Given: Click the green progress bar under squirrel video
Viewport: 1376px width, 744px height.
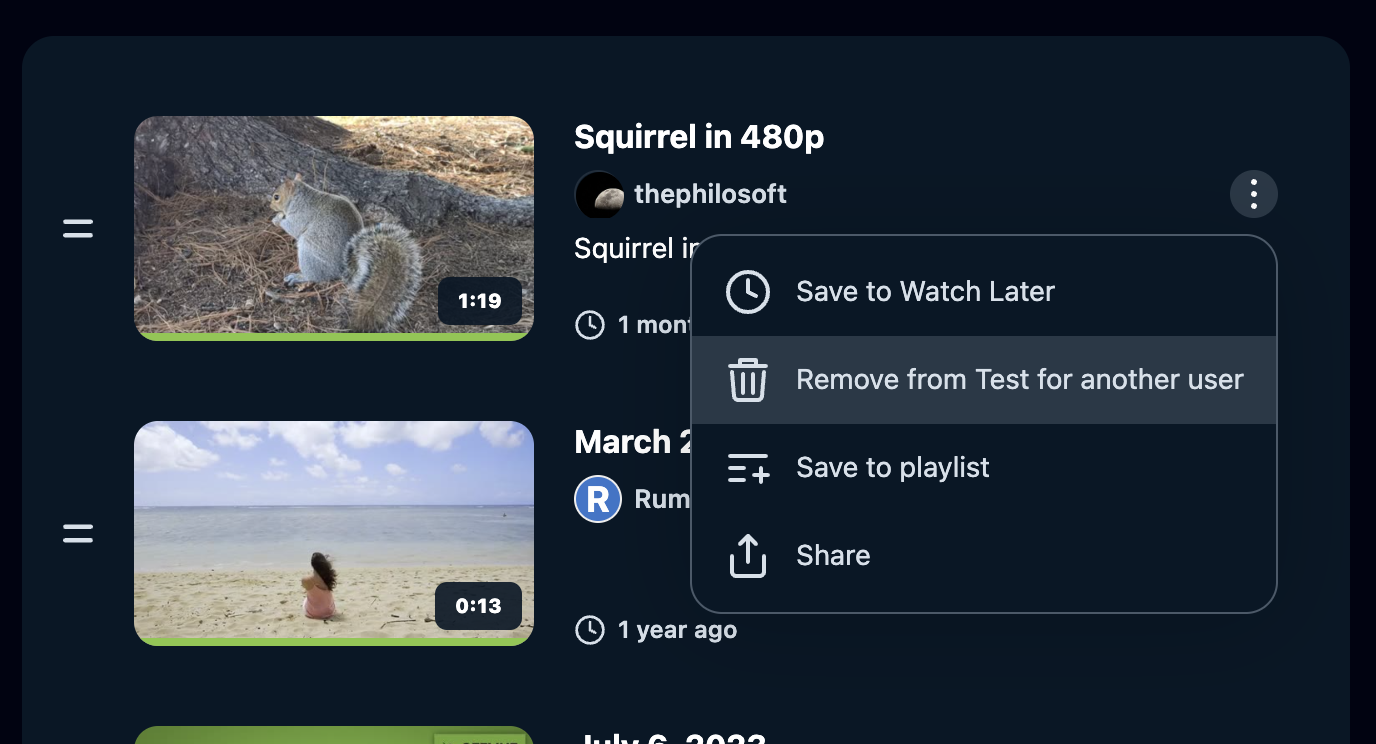Looking at the screenshot, I should pos(333,337).
